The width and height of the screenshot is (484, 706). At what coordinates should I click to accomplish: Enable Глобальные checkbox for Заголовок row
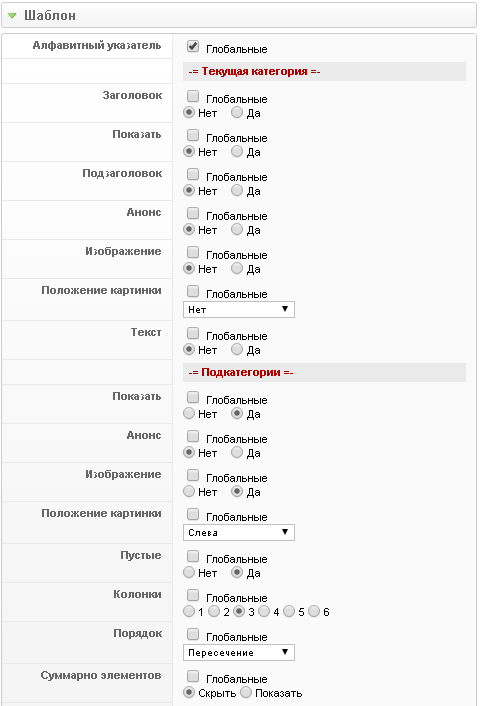[x=193, y=96]
